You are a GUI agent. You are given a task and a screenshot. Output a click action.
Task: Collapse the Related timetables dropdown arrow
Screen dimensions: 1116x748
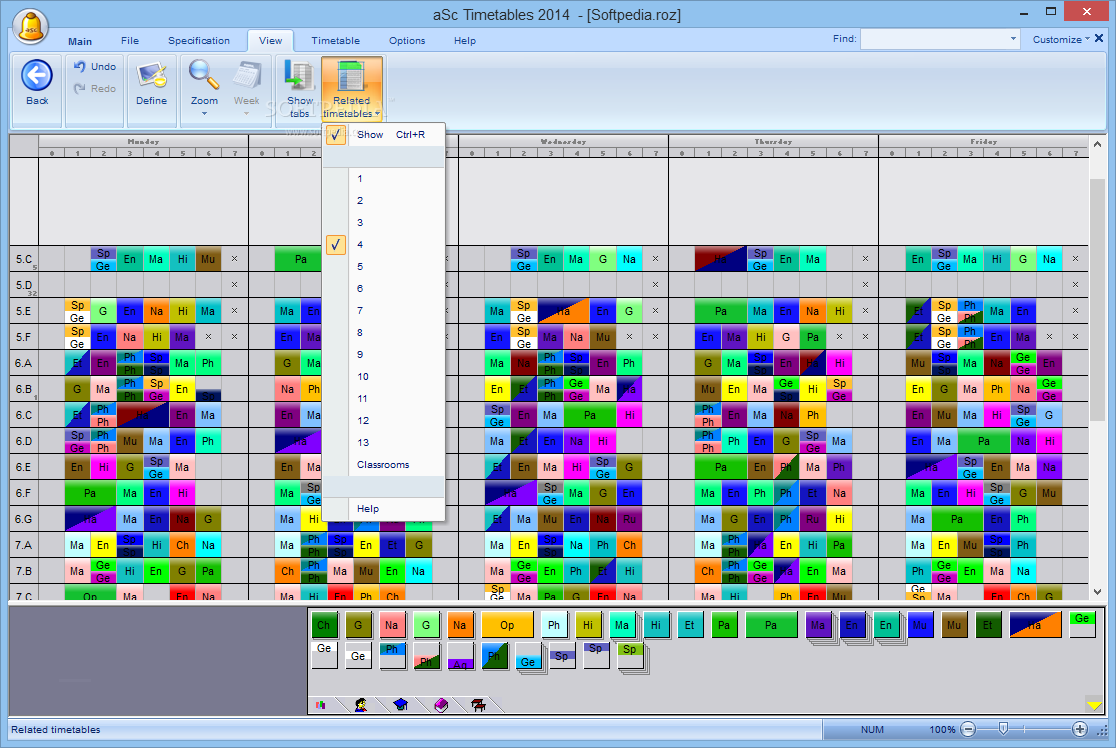click(377, 114)
